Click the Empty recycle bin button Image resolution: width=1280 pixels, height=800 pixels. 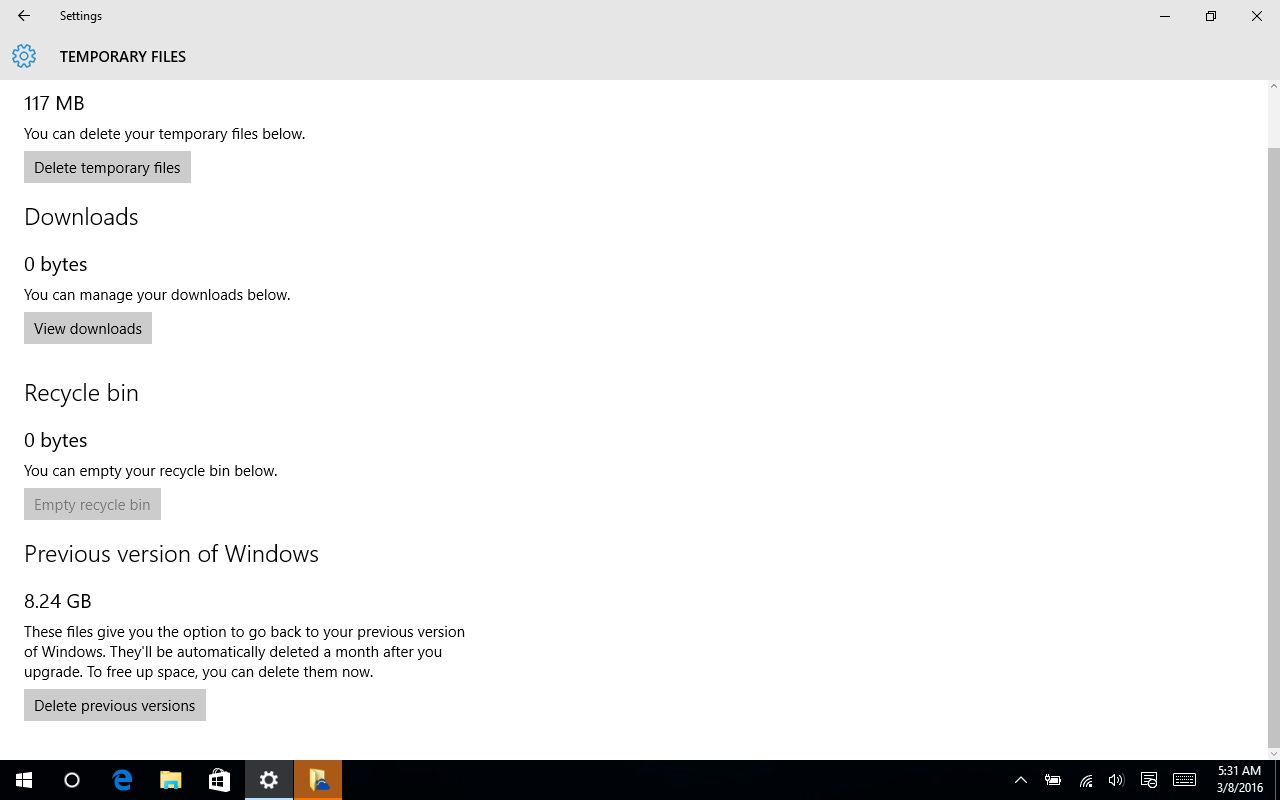tap(92, 504)
